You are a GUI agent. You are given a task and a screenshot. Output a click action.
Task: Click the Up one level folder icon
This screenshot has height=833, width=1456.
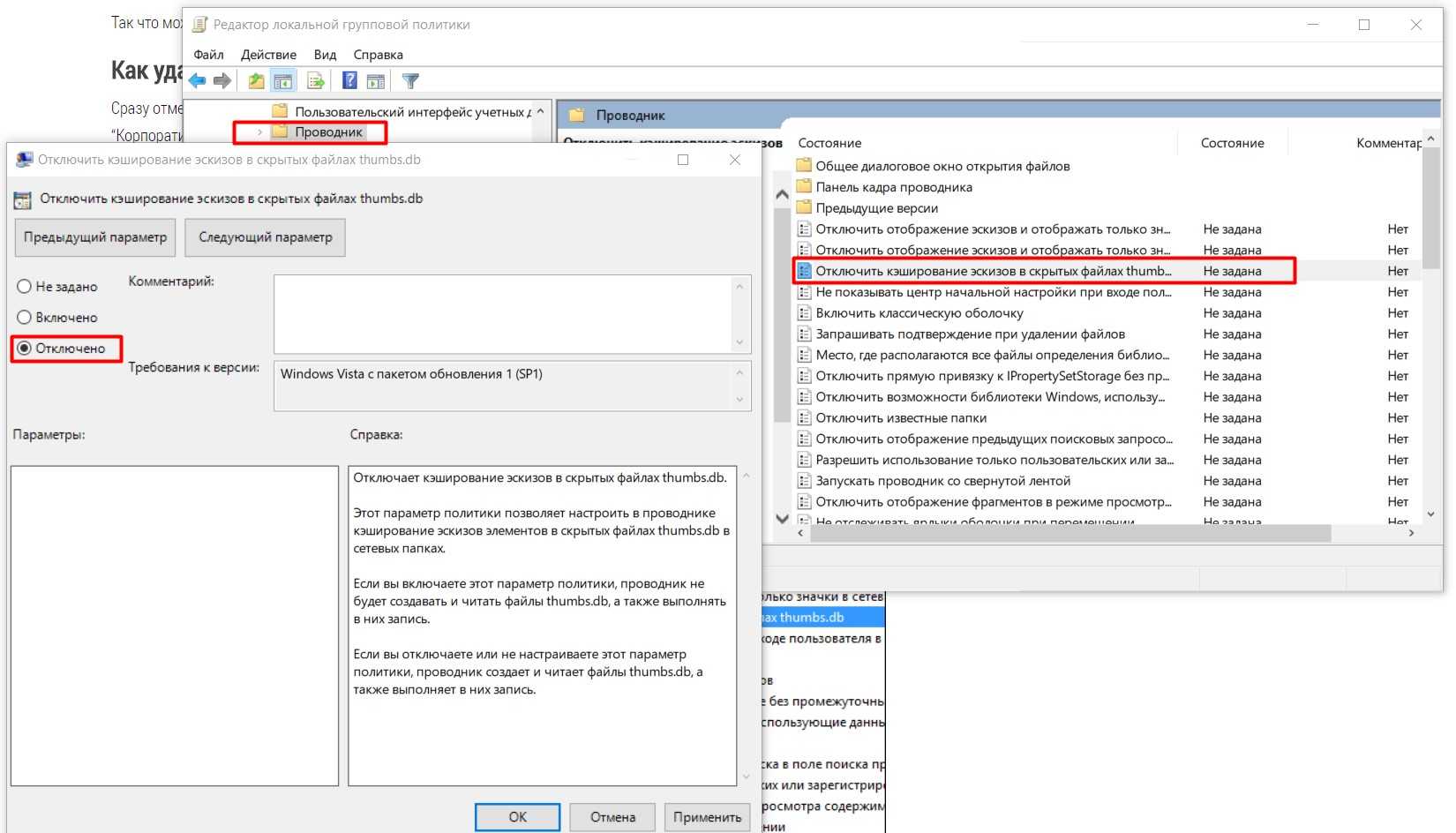[x=256, y=81]
